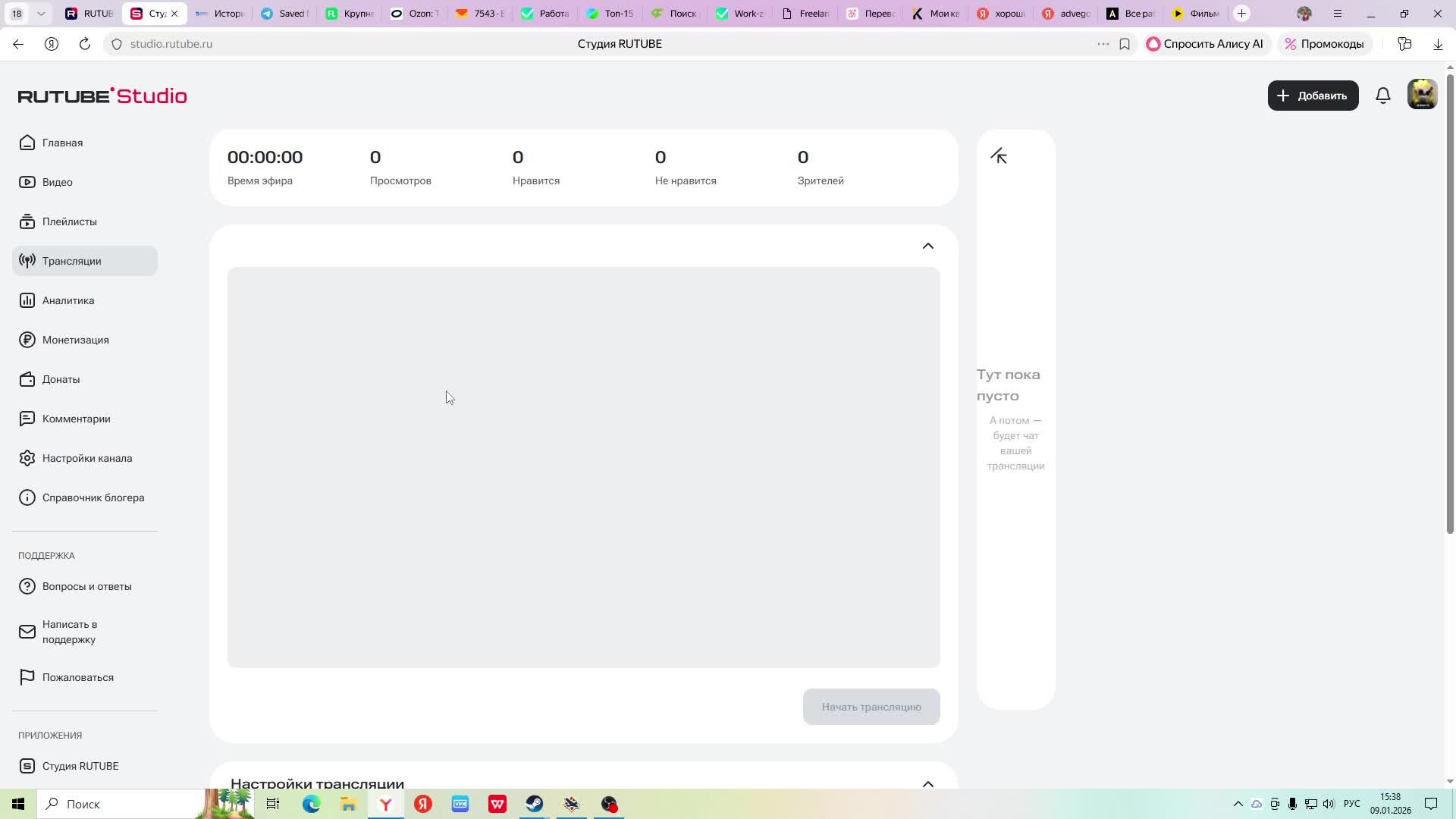Click the notifications bell icon
The width and height of the screenshot is (1456, 819).
pyautogui.click(x=1383, y=96)
